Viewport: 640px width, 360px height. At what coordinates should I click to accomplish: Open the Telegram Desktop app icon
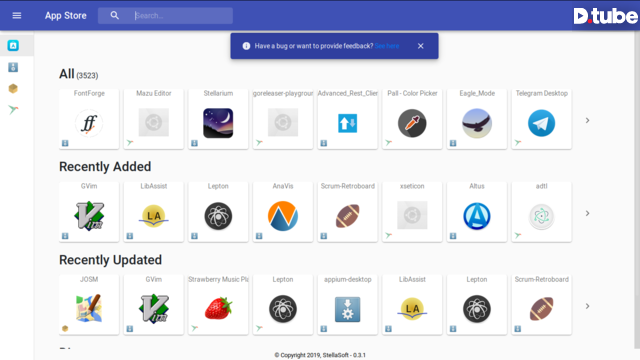click(541, 123)
